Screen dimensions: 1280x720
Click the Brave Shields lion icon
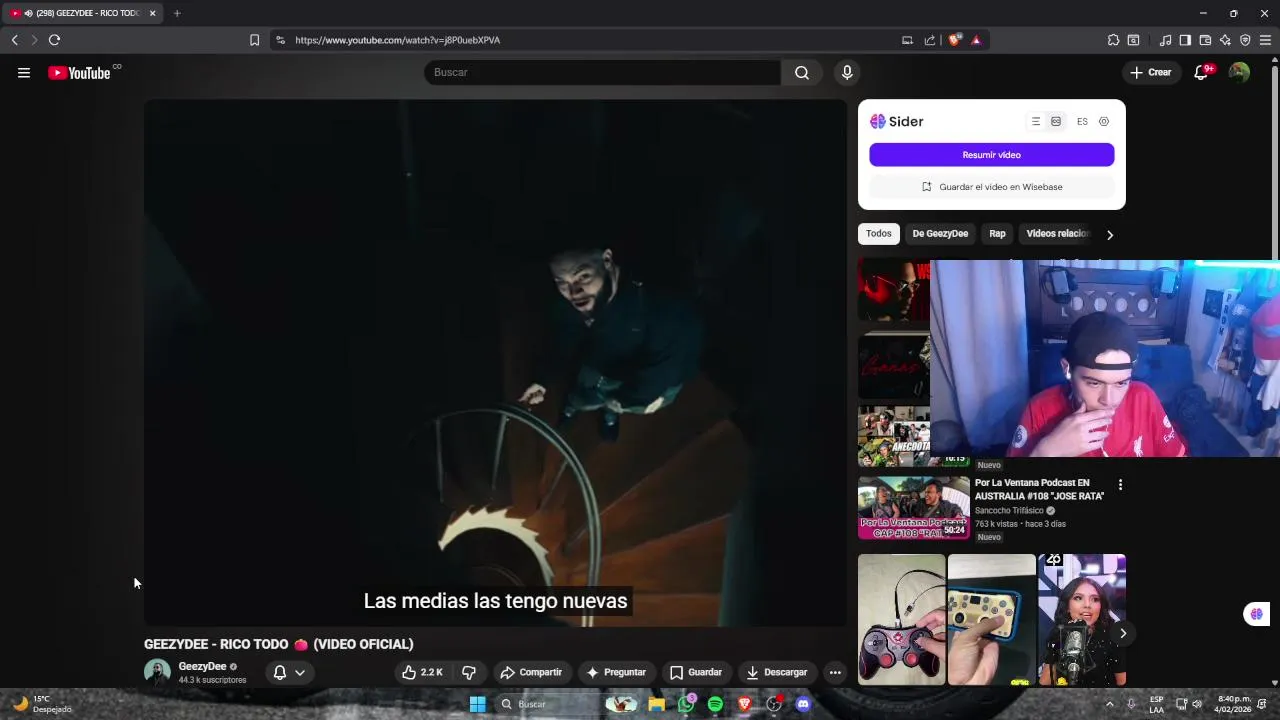(x=954, y=40)
